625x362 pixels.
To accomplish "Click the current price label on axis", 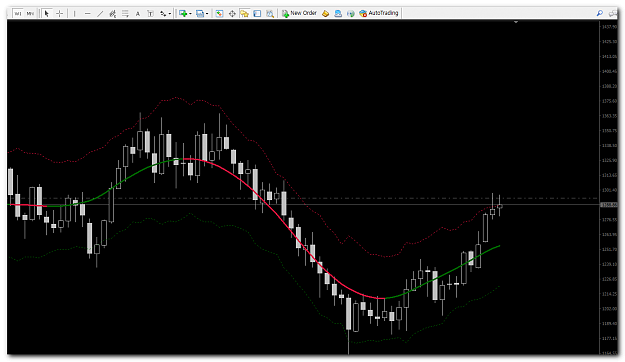I will (609, 205).
